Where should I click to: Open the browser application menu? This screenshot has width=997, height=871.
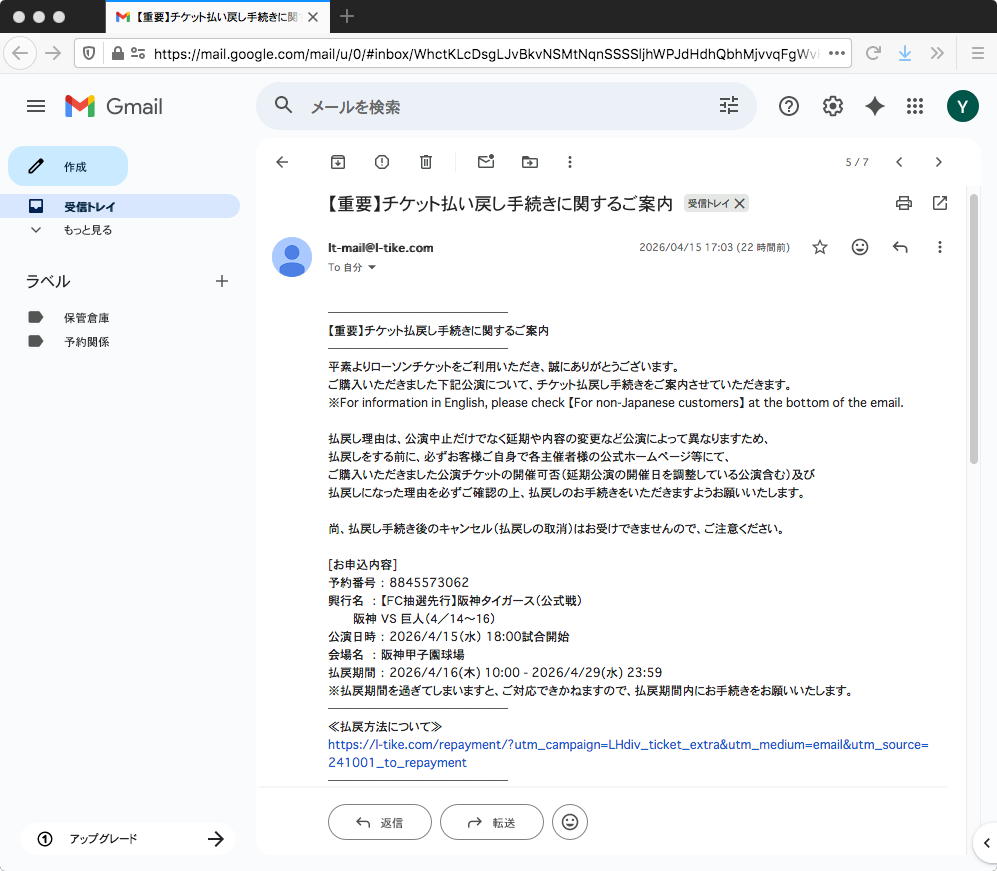pyautogui.click(x=978, y=53)
